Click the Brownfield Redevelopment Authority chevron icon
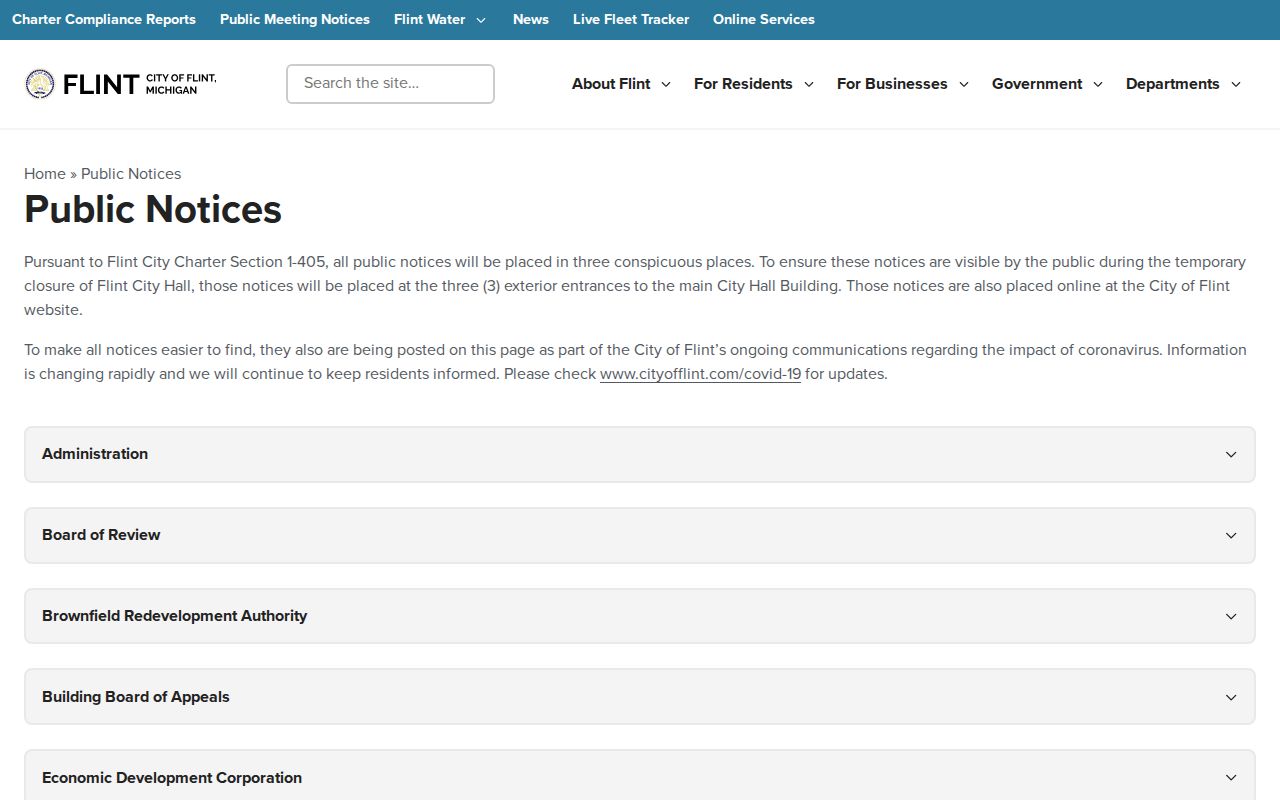Viewport: 1280px width, 800px height. point(1231,616)
